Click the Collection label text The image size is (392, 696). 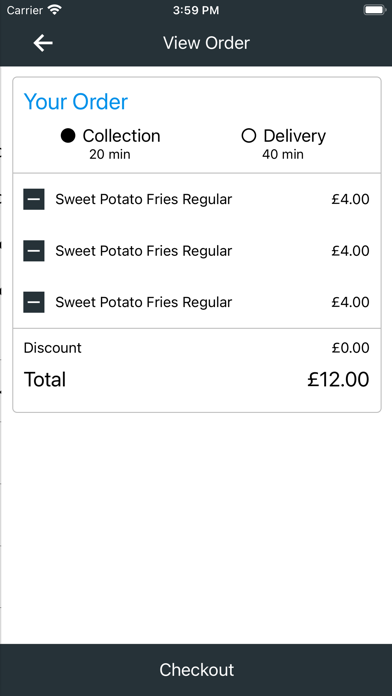(x=121, y=136)
